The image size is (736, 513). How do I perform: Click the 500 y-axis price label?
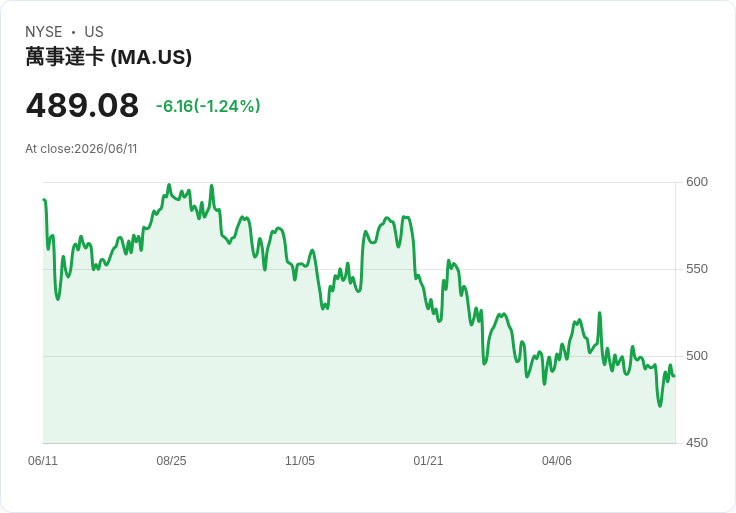tap(697, 356)
